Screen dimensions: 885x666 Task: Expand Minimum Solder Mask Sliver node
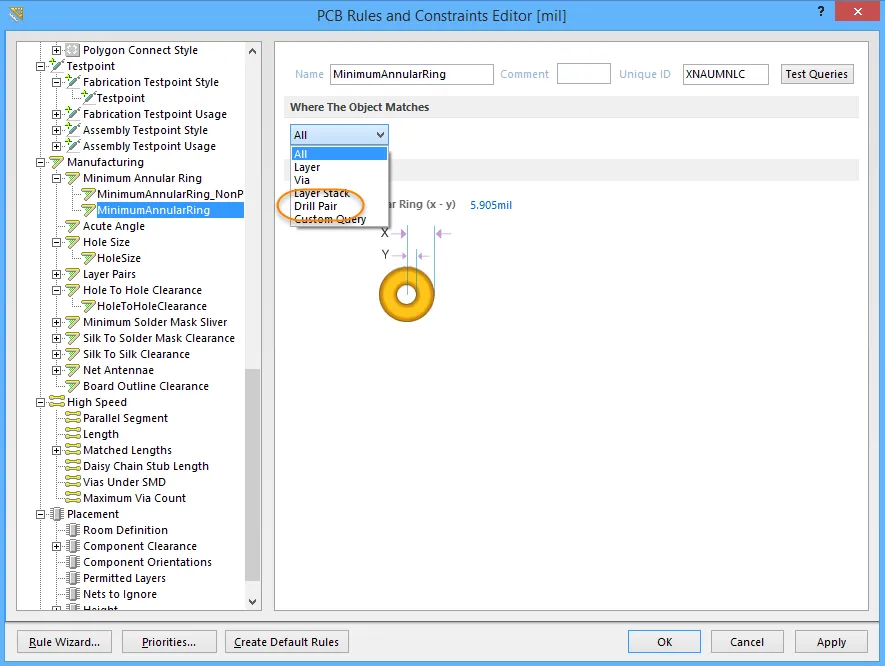tap(56, 322)
